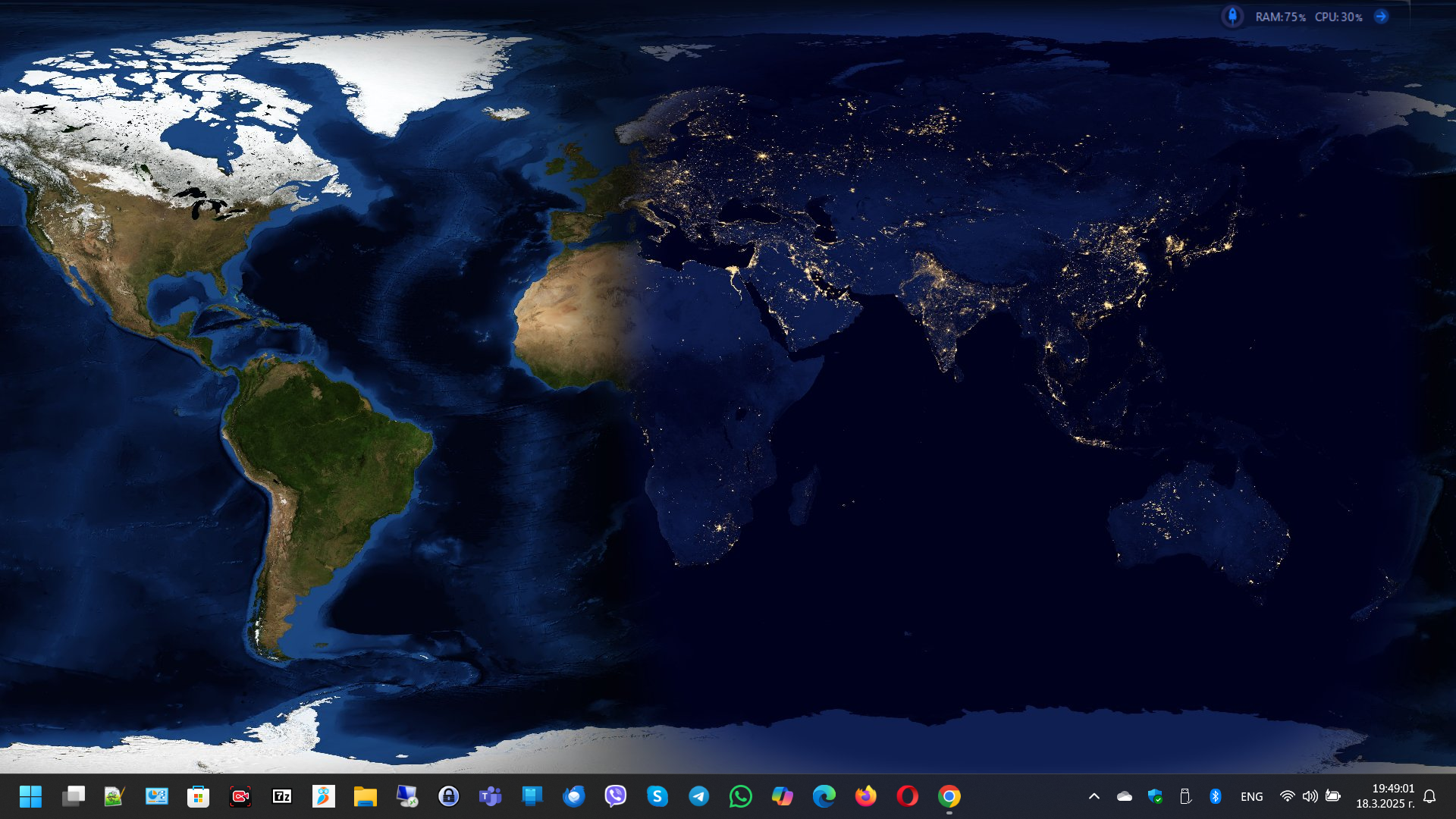1456x819 pixels.
Task: Open Viber from the taskbar
Action: click(x=616, y=796)
